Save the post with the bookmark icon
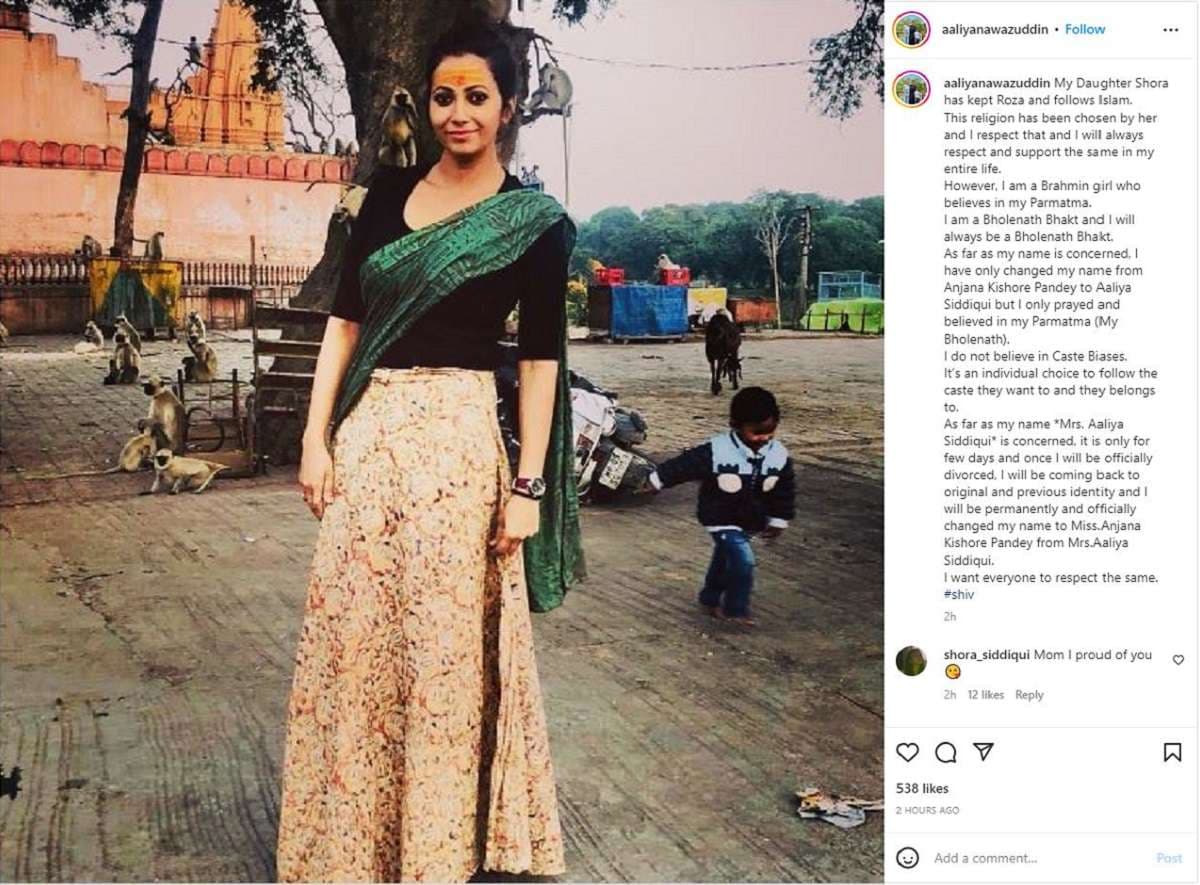This screenshot has width=1200, height=885. tap(1172, 752)
